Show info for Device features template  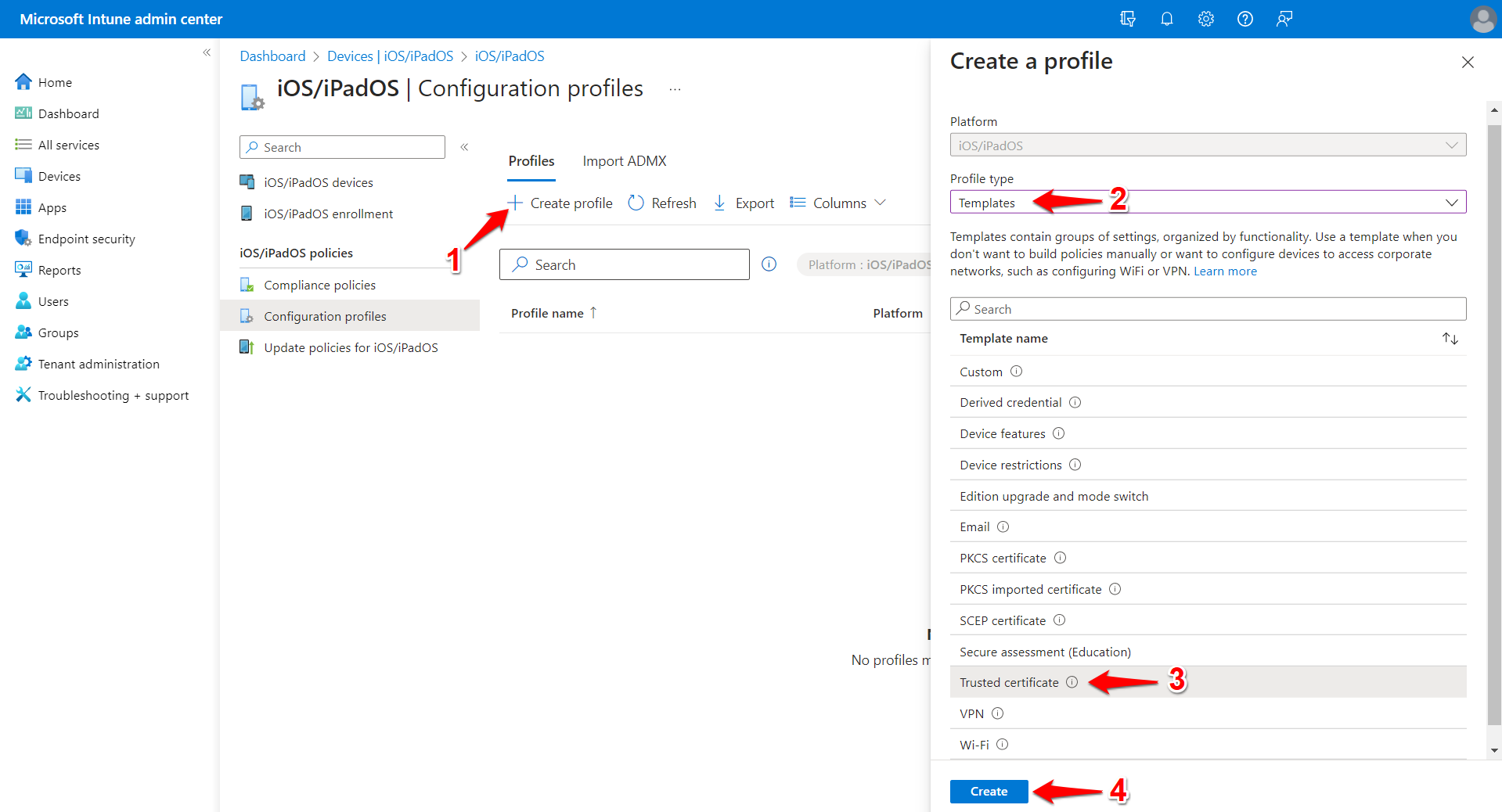coord(1058,433)
